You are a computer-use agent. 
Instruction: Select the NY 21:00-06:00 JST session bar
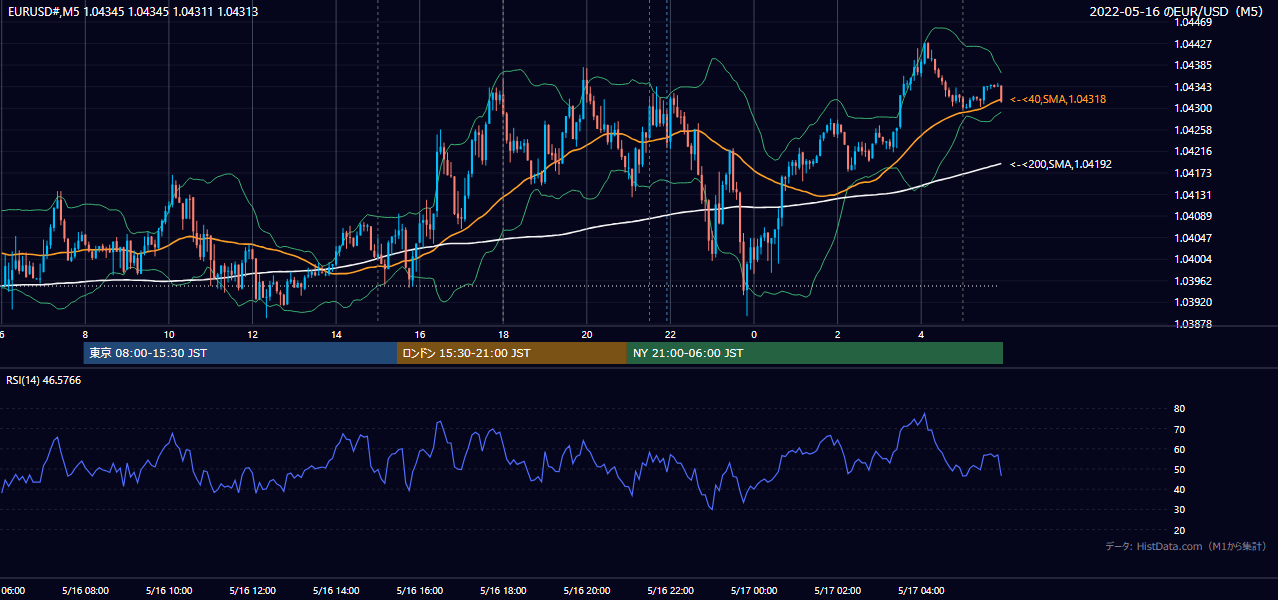tap(815, 353)
